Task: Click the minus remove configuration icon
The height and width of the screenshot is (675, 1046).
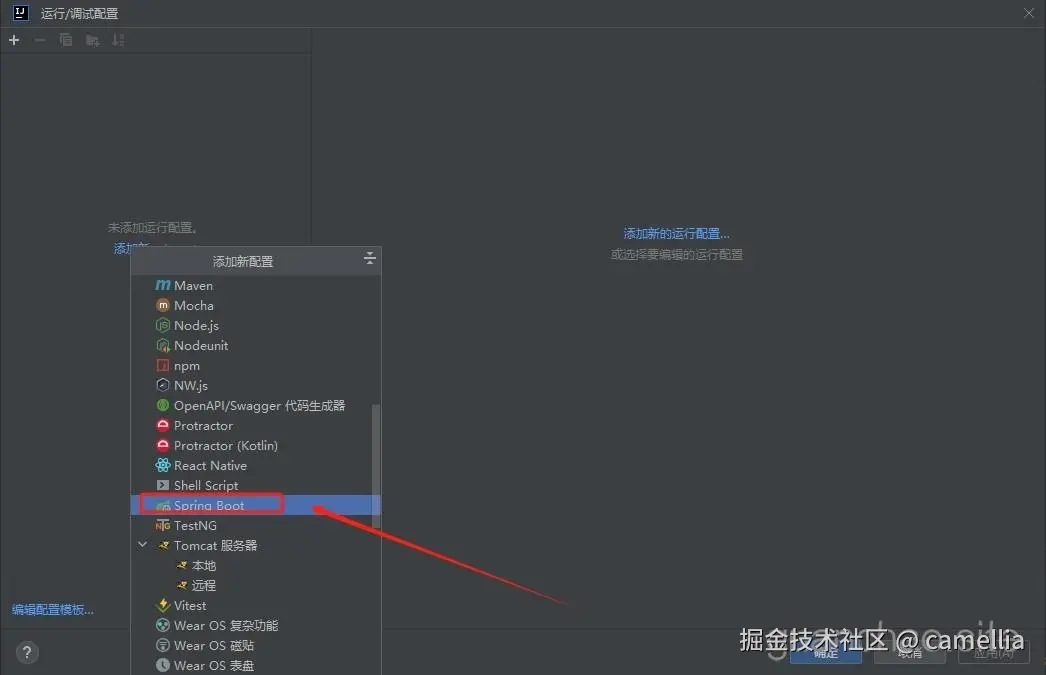Action: click(40, 40)
